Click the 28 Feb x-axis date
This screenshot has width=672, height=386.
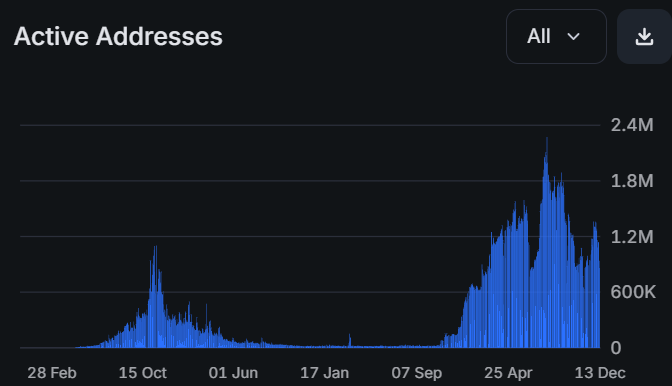[52, 373]
